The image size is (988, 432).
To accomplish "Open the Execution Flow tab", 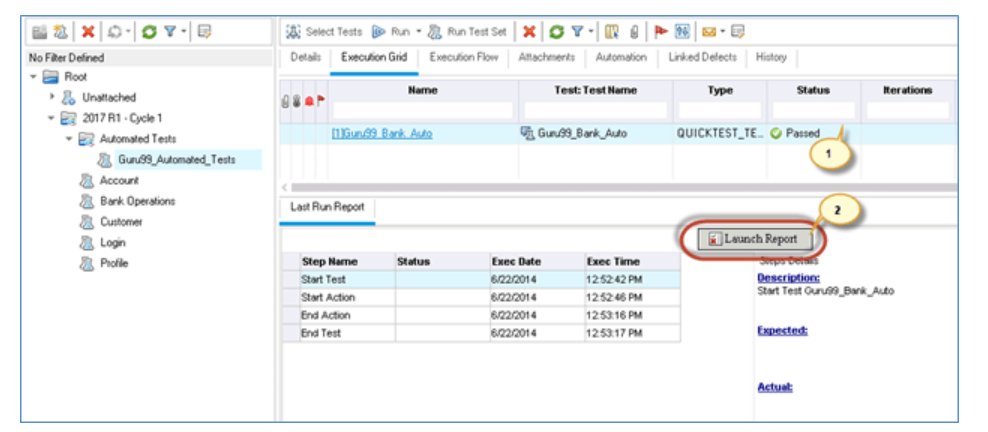I will (464, 57).
